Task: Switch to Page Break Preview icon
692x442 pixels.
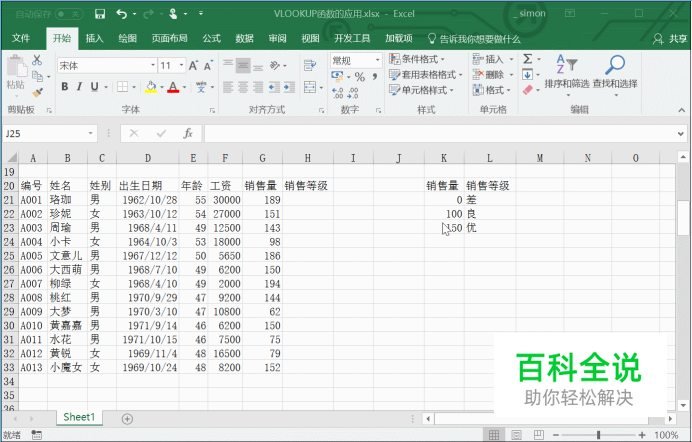Action: click(538, 435)
